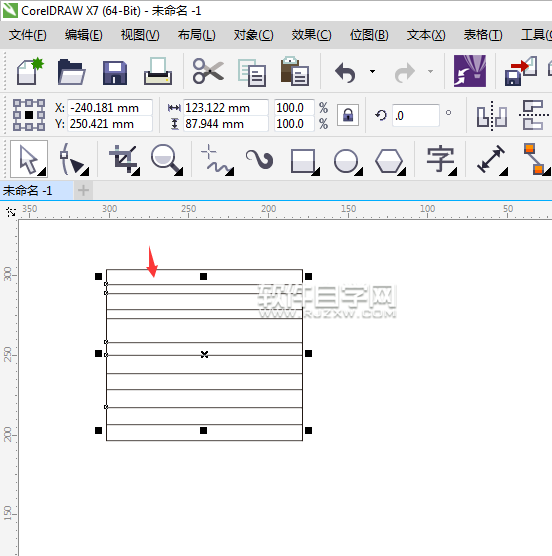Select the Crop tool

123,159
